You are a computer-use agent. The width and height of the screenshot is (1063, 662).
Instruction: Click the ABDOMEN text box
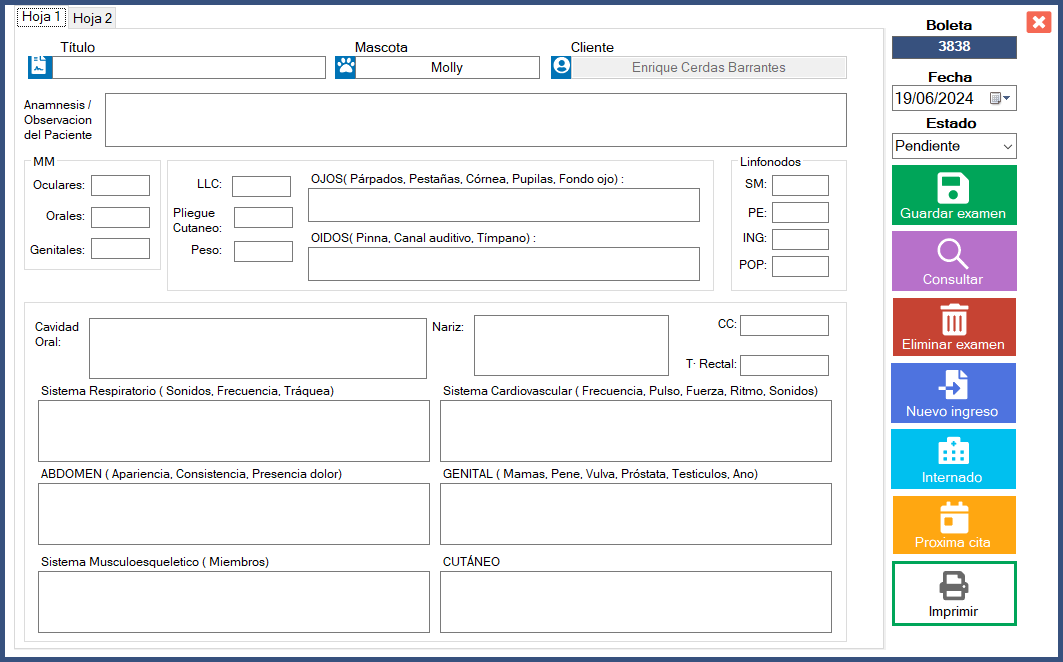coord(234,514)
